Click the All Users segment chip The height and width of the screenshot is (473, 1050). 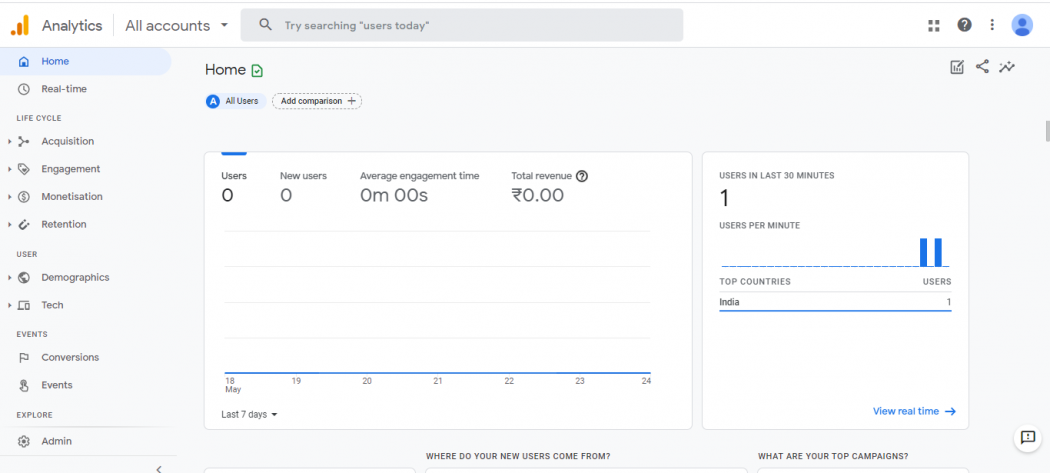click(236, 101)
